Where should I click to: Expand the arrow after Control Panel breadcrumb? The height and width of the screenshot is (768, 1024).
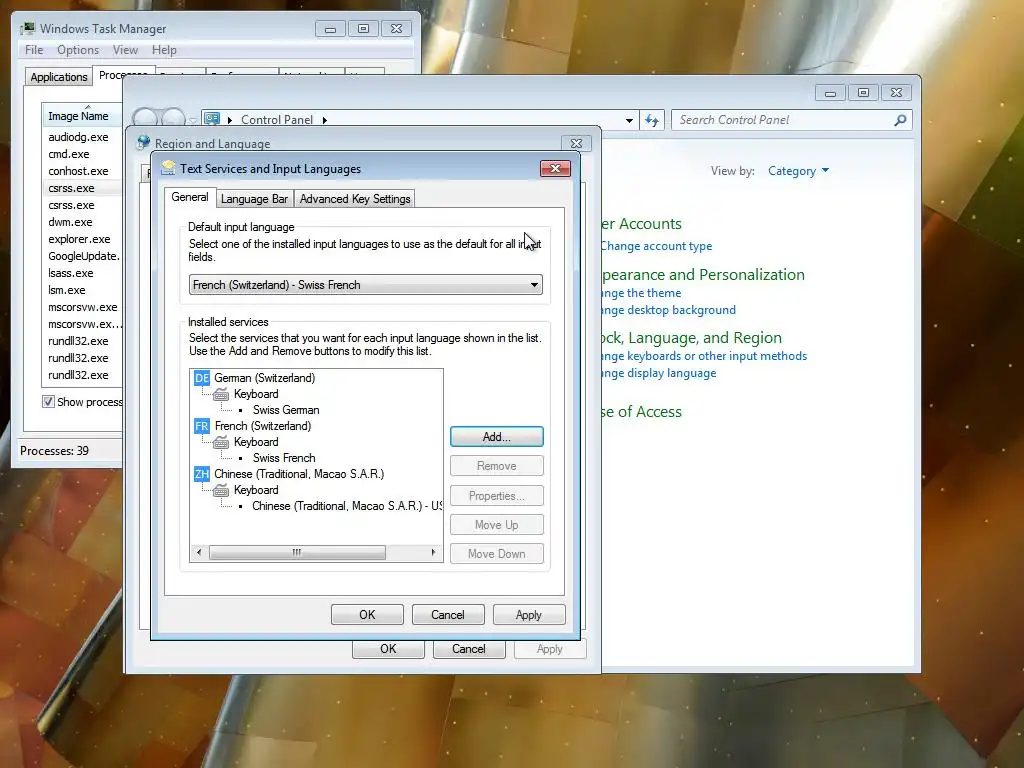click(325, 120)
